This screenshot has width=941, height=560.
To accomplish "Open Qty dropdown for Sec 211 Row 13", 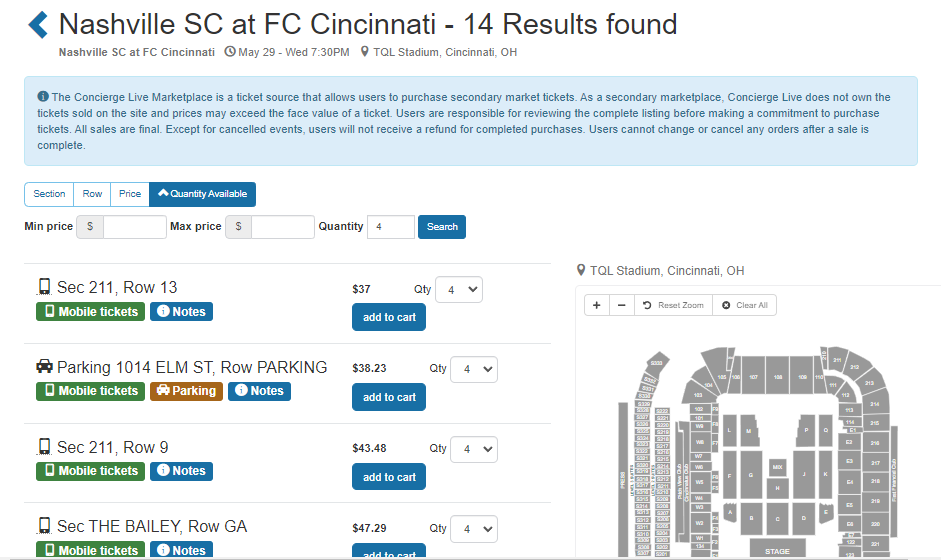I will pos(459,290).
